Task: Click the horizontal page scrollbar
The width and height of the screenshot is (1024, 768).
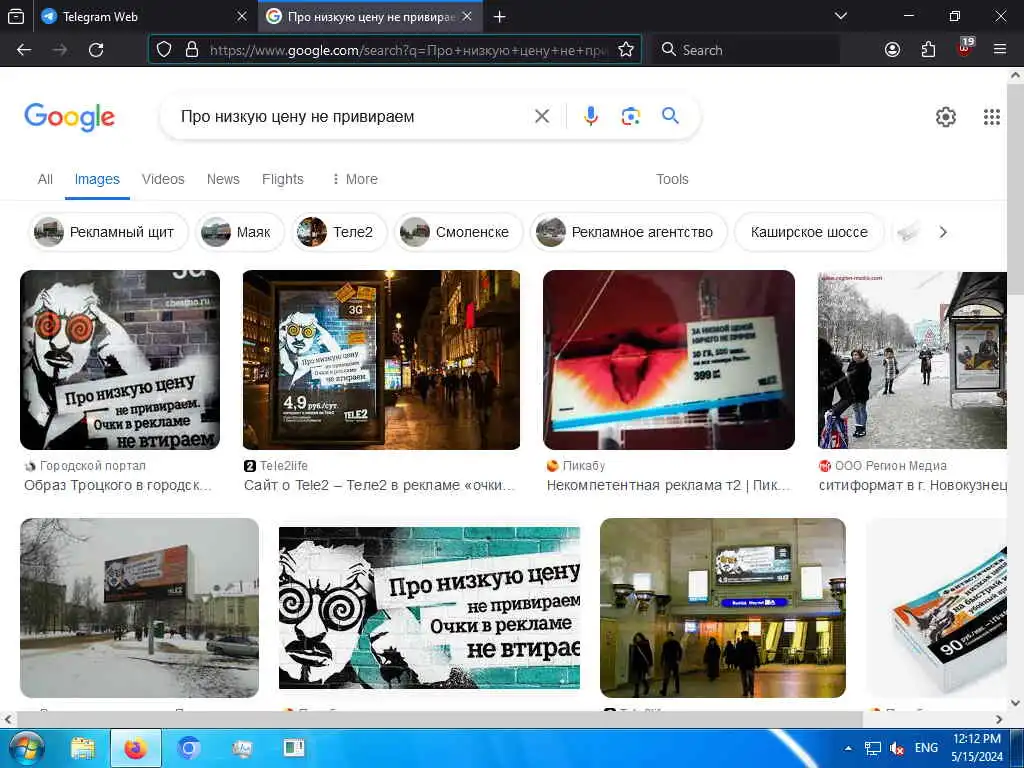Action: tap(439, 719)
